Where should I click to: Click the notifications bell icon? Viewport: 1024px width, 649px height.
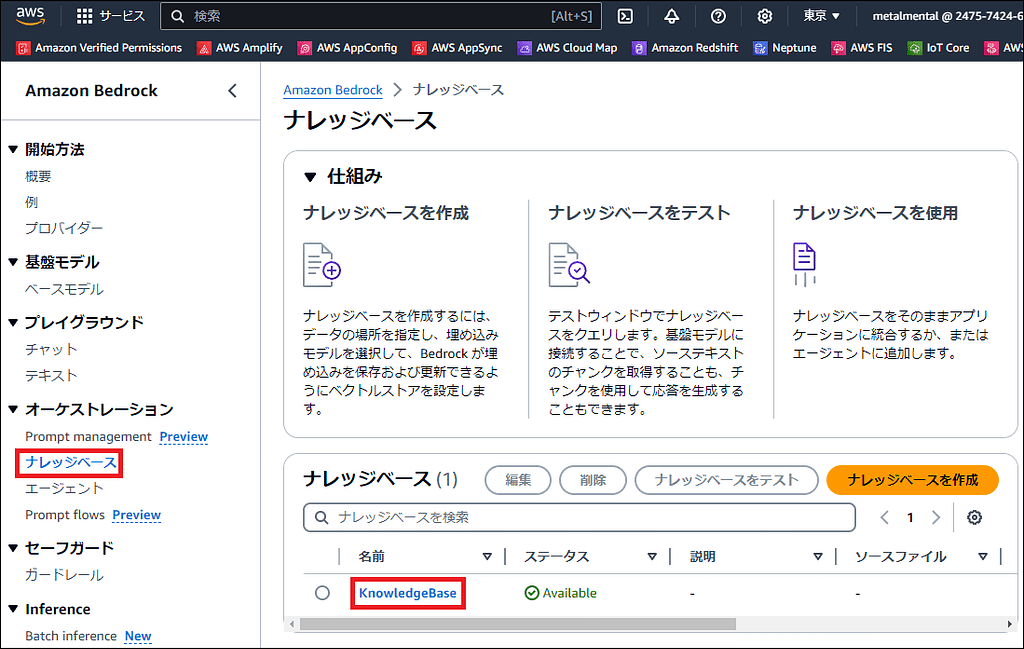(671, 16)
